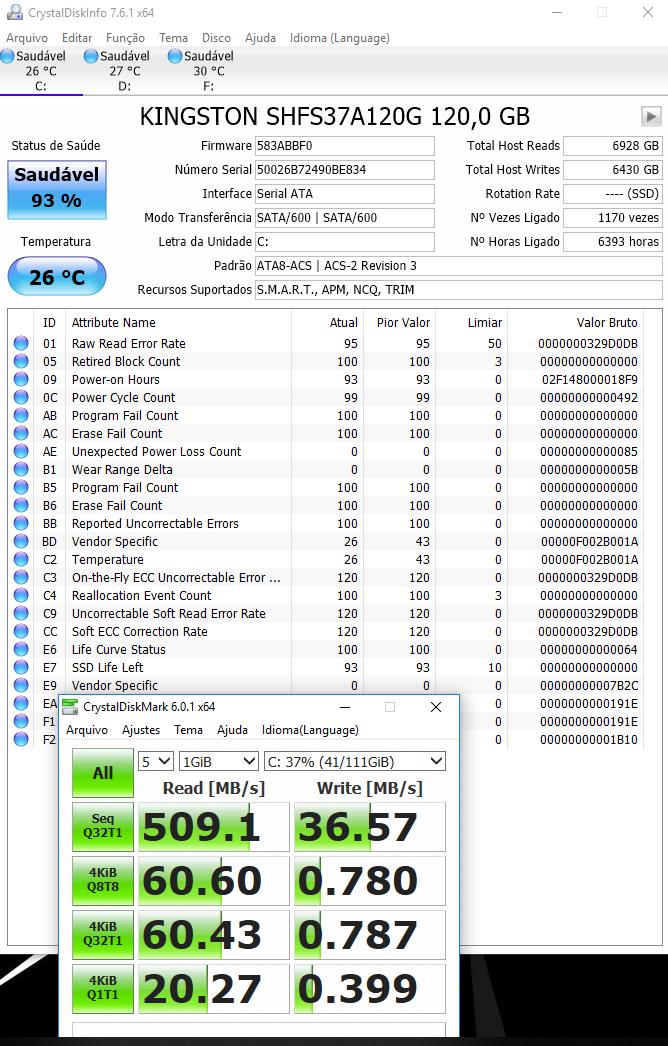This screenshot has width=668, height=1046.
Task: Click the next disk arrow button
Action: (651, 116)
